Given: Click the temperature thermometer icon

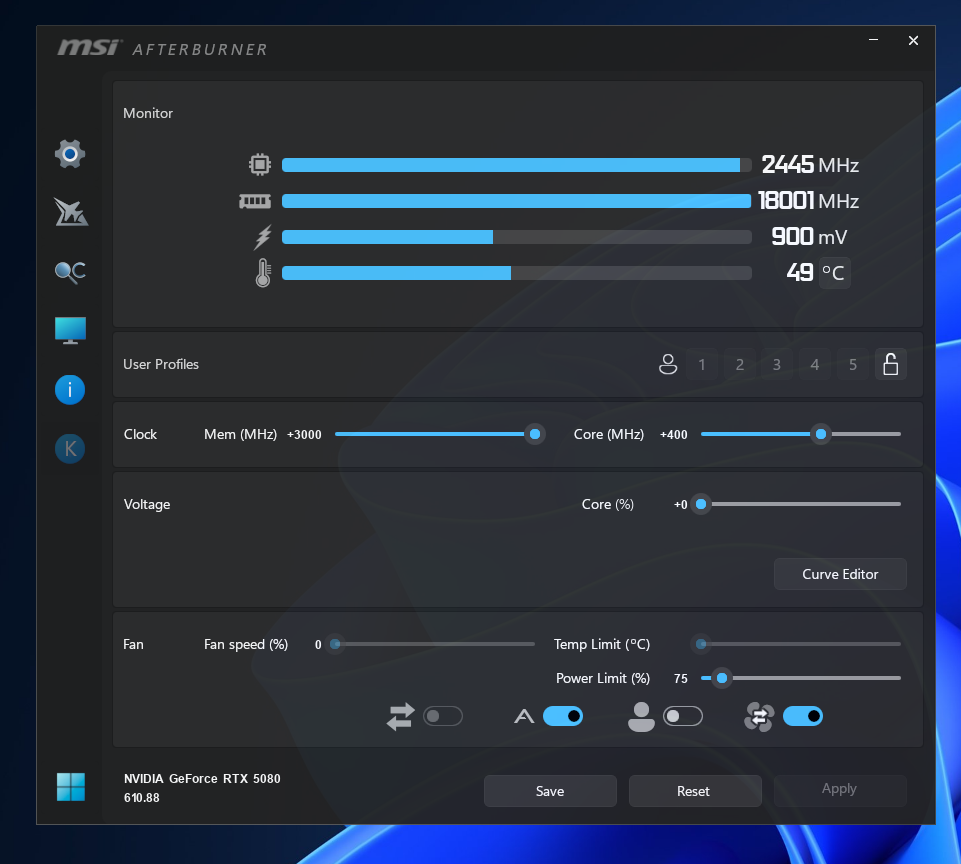Looking at the screenshot, I should [263, 273].
